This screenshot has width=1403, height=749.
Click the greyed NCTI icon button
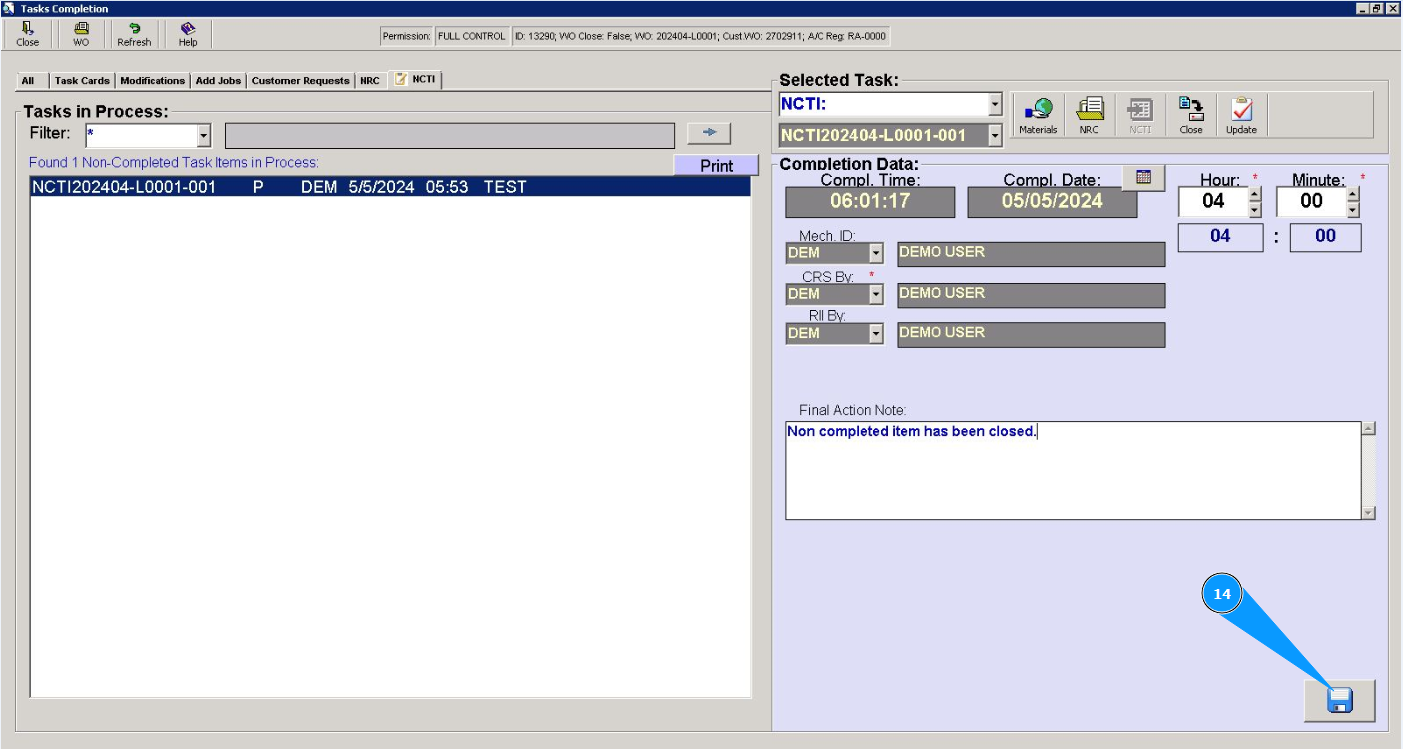pyautogui.click(x=1140, y=116)
